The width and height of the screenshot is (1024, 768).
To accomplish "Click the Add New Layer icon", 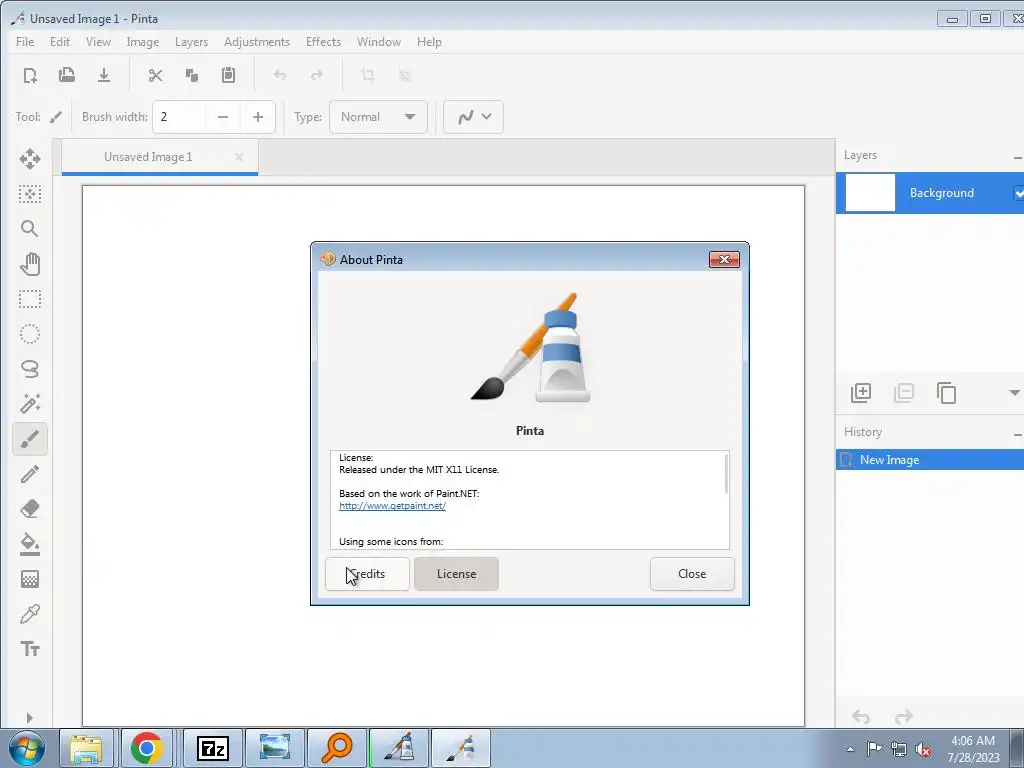I will pos(861,392).
